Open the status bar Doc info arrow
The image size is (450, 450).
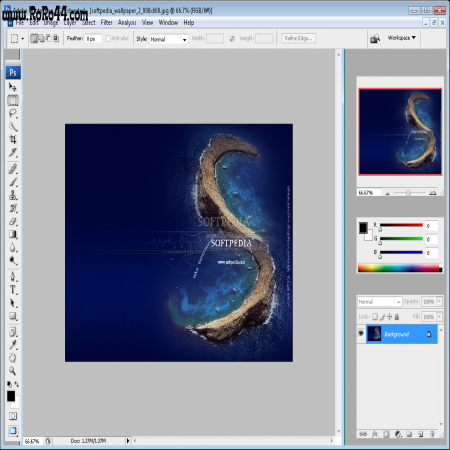pos(128,441)
